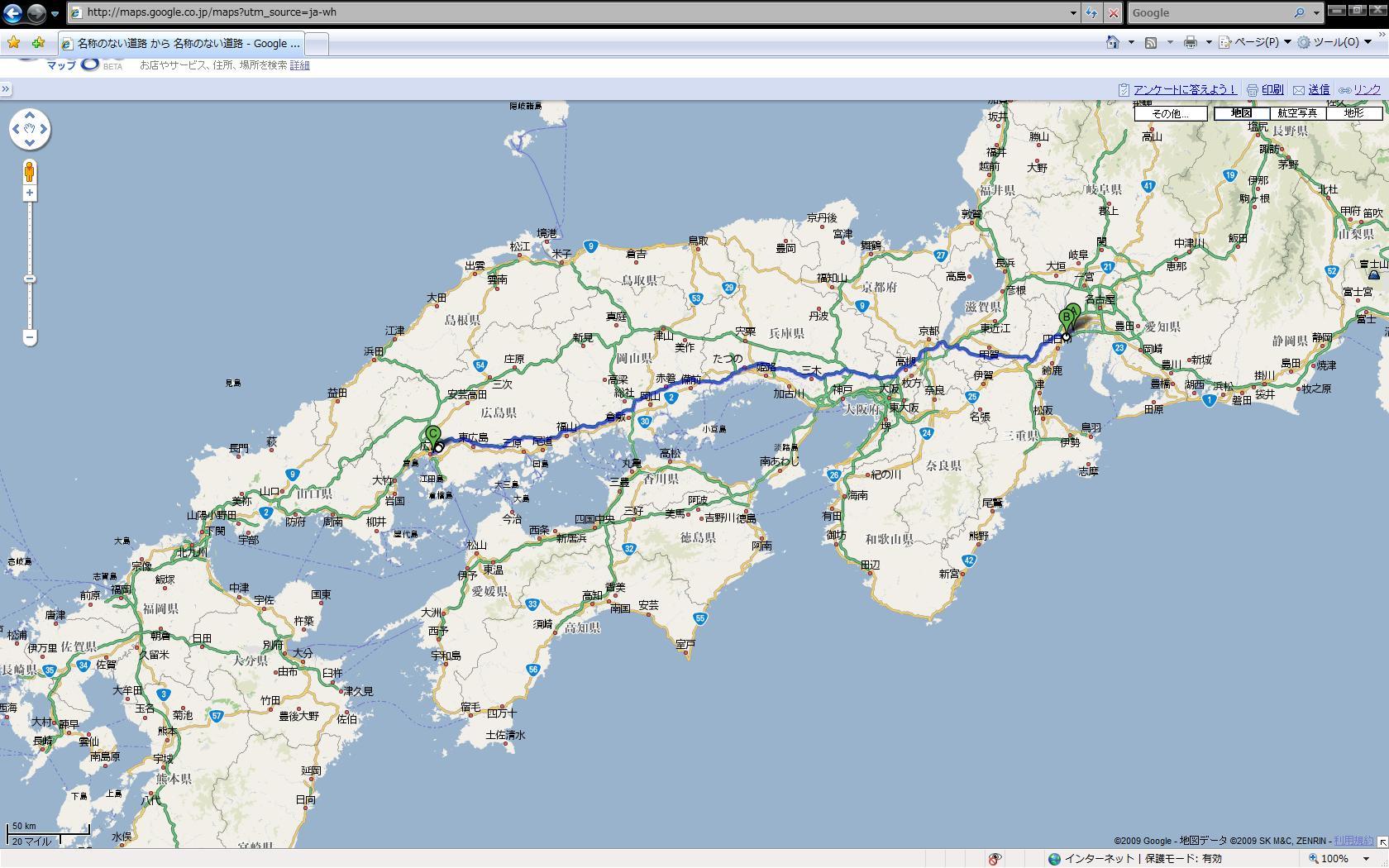The height and width of the screenshot is (868, 1389).
Task: Open the アンケートに答えよう！ survey link
Action: click(x=1184, y=89)
